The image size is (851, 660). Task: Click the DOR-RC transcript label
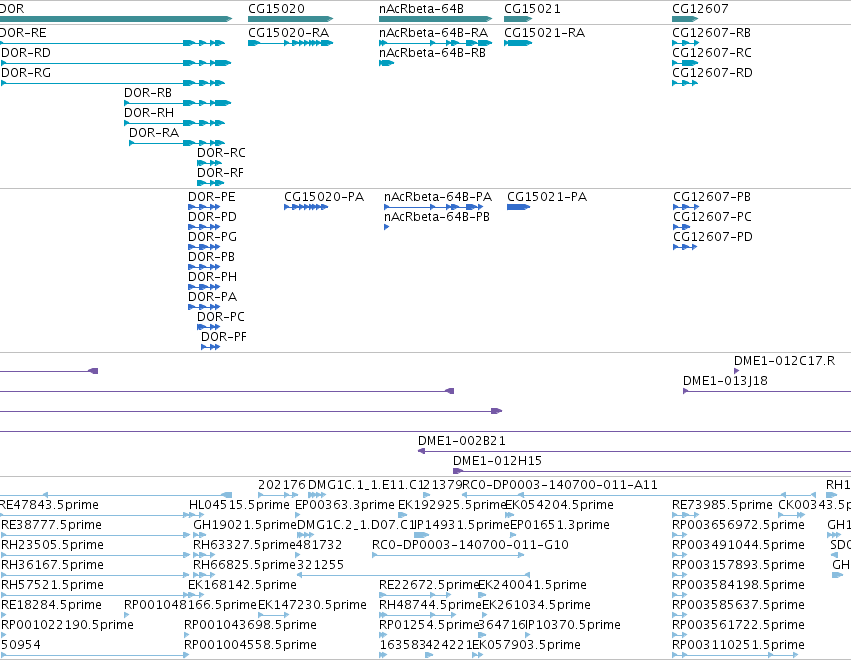coord(221,153)
